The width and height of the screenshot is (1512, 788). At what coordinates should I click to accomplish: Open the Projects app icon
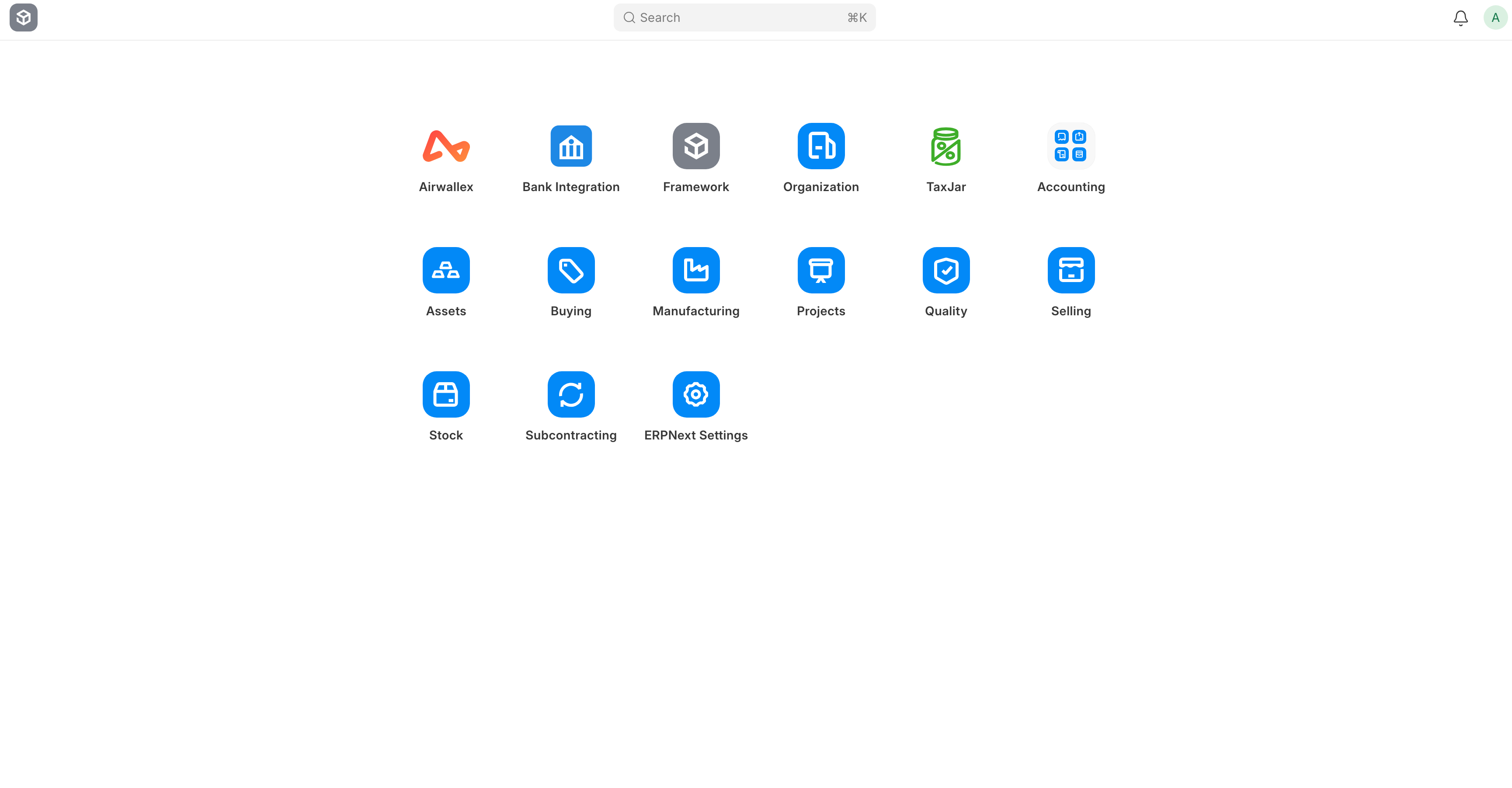click(x=821, y=270)
